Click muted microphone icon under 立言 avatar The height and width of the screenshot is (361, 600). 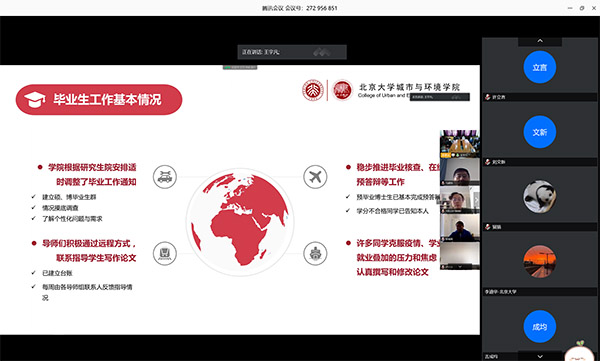[x=488, y=97]
